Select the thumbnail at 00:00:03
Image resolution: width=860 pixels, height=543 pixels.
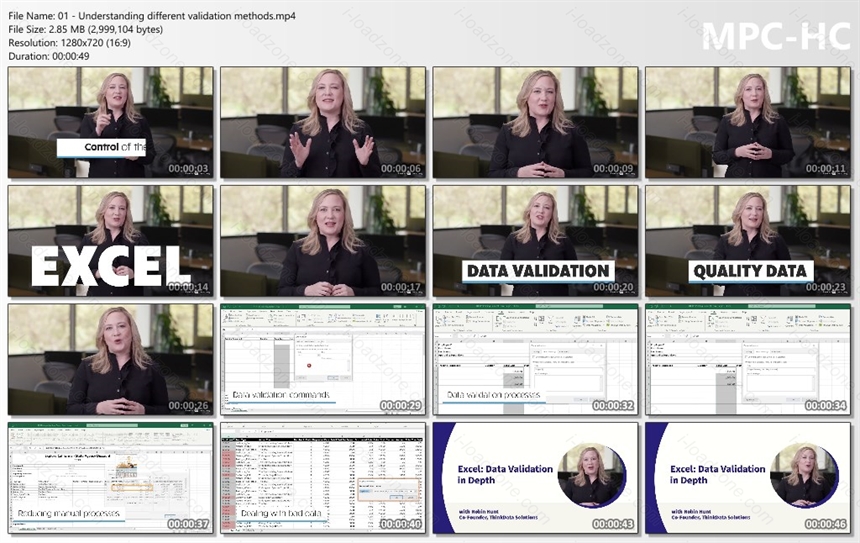coord(111,122)
